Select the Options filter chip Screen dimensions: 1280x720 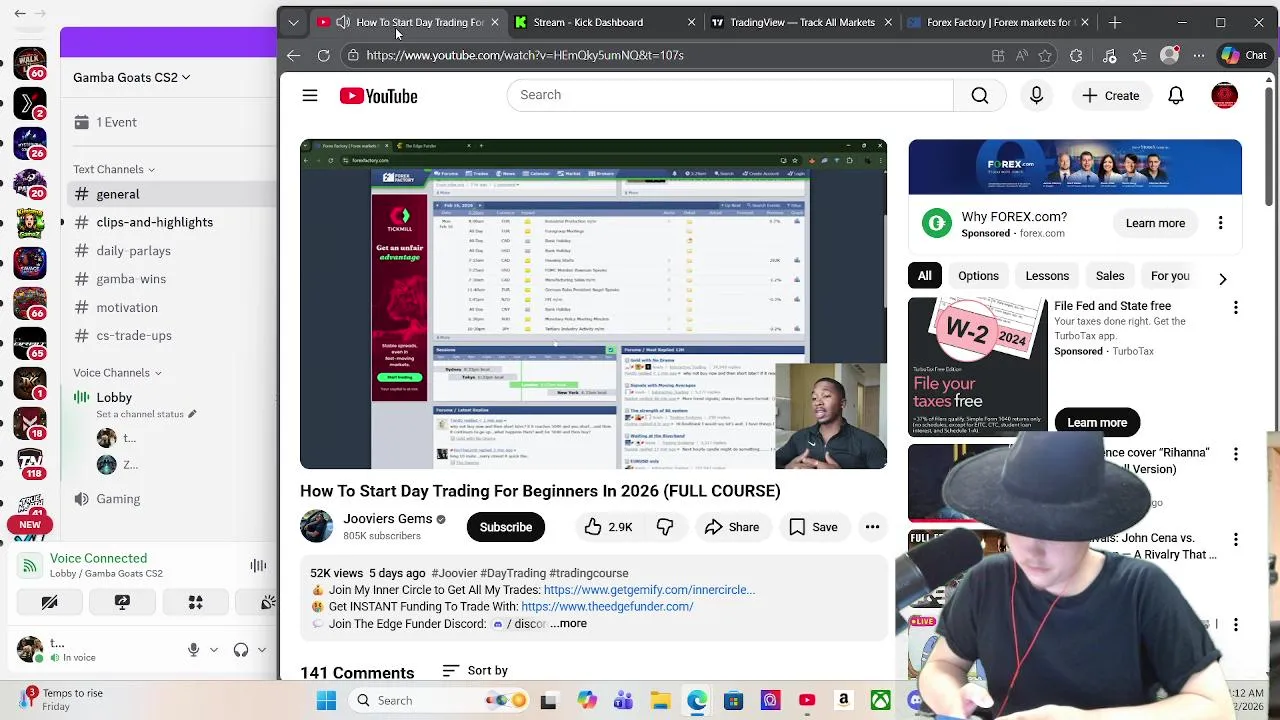pos(978,276)
